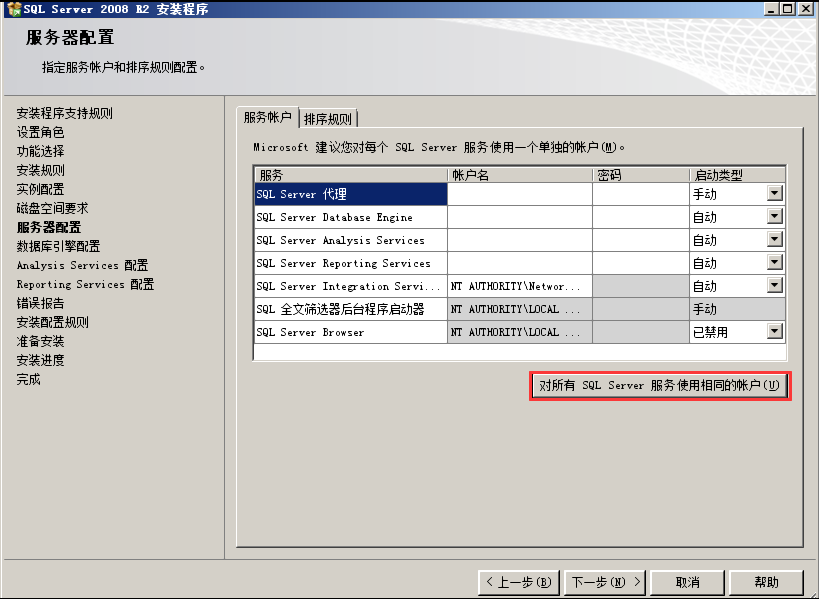819x599 pixels.
Task: Click password field for Database Engine row
Action: pos(641,217)
